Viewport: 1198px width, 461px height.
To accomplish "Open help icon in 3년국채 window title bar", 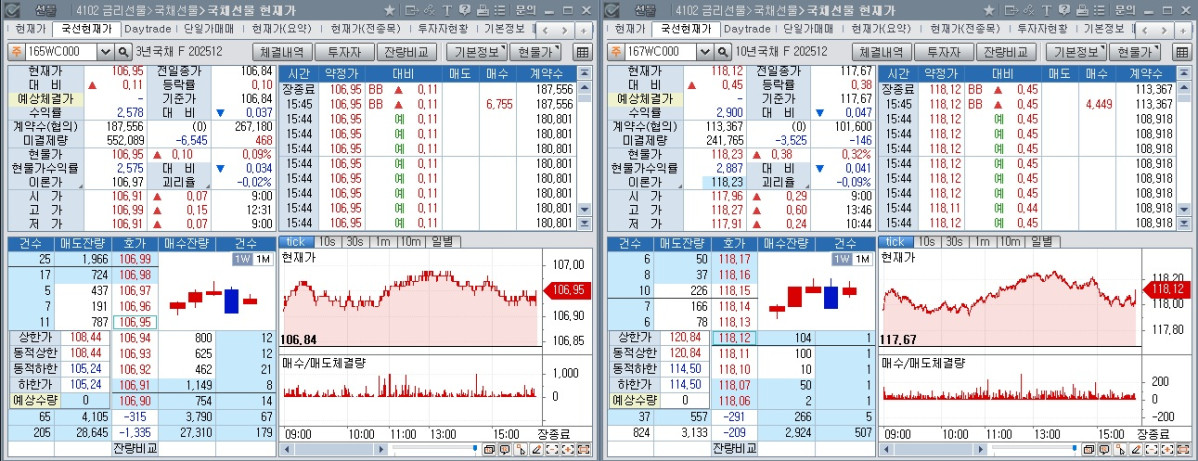I will tap(465, 11).
